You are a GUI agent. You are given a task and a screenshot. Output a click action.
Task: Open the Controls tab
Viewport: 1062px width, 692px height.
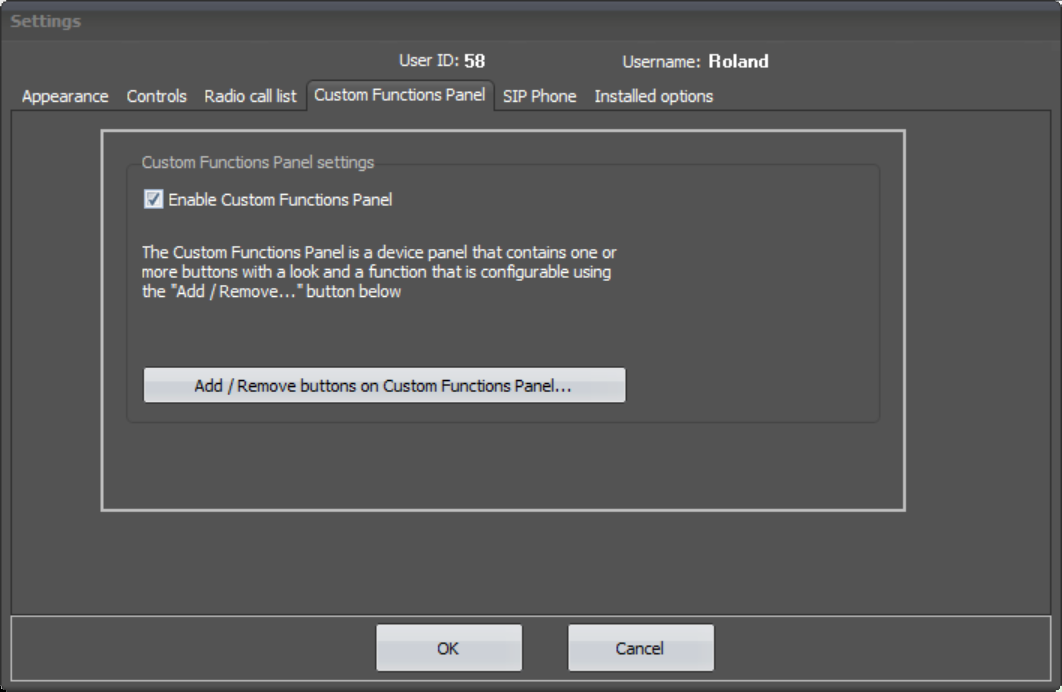[x=156, y=96]
